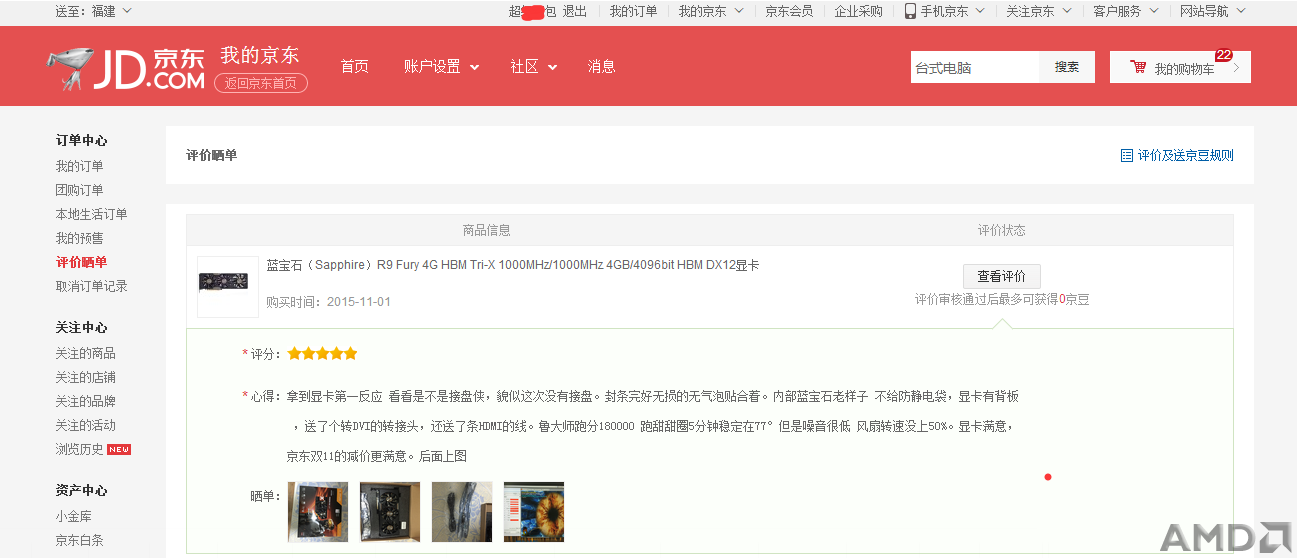The image size is (1297, 558).
Task: Open the 社区 dropdown menu
Action: coord(534,66)
